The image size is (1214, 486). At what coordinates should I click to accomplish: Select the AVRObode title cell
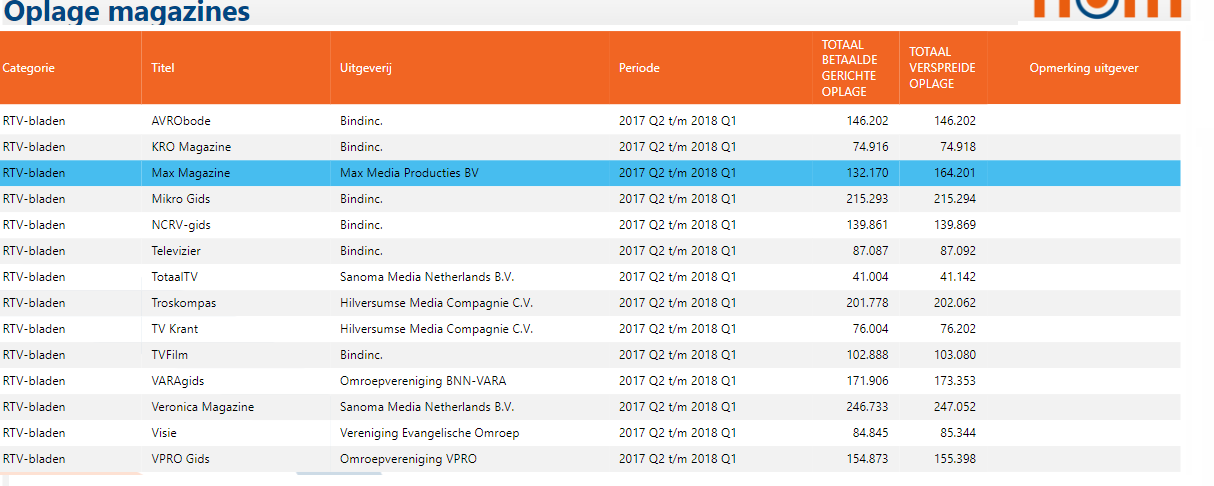point(181,121)
